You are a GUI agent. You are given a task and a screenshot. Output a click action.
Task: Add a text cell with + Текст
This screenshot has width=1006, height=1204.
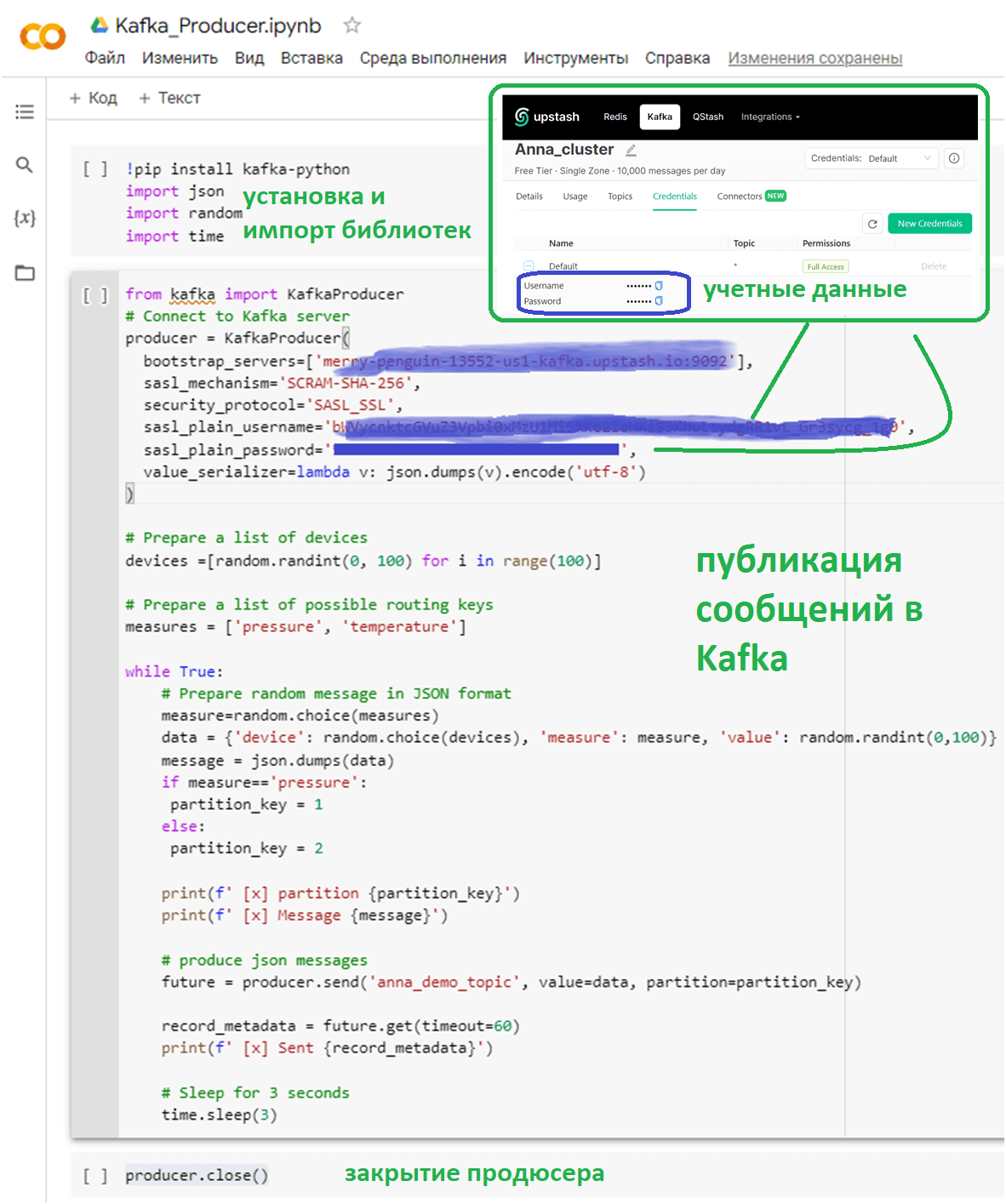click(x=169, y=98)
